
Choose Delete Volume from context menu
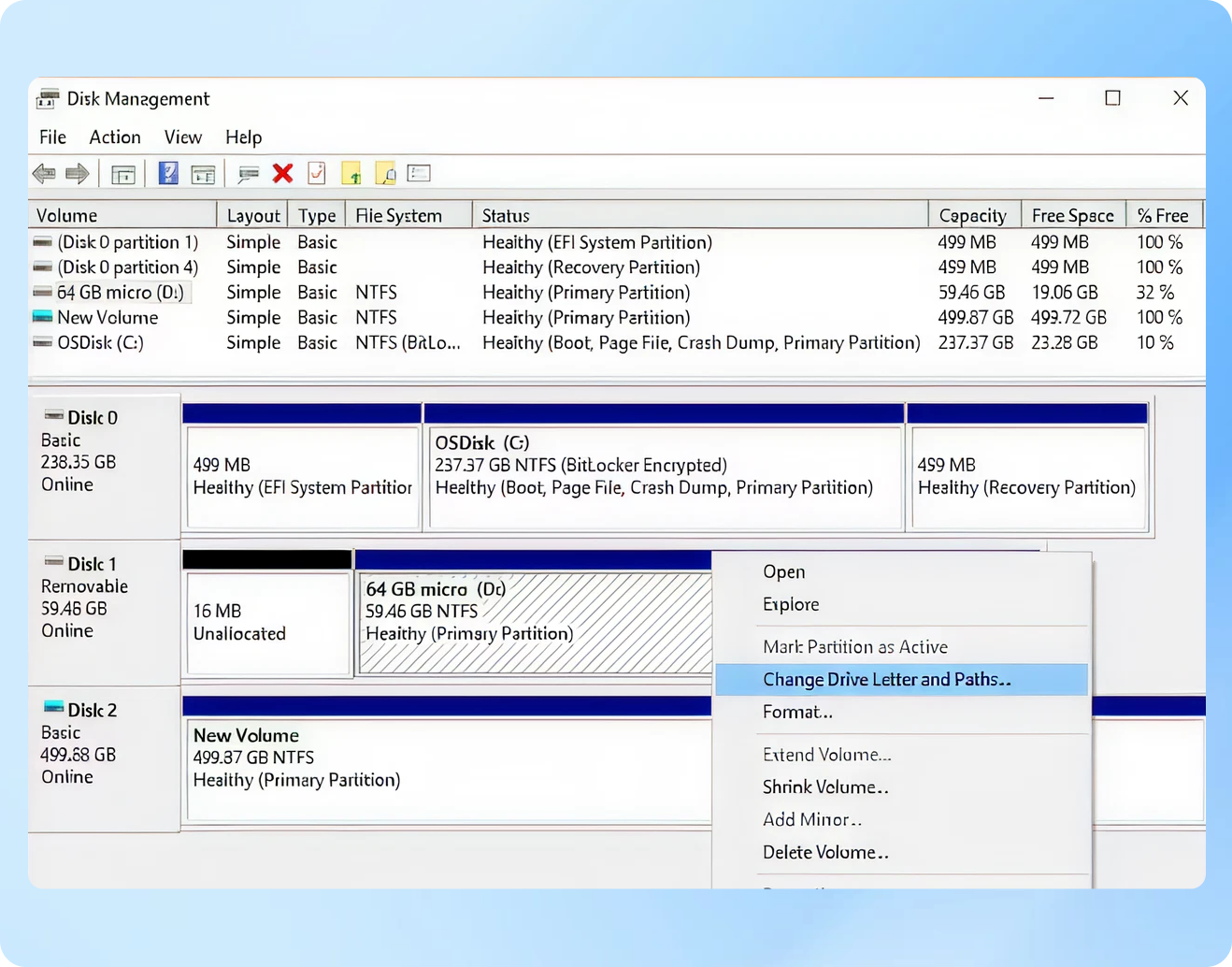(824, 853)
